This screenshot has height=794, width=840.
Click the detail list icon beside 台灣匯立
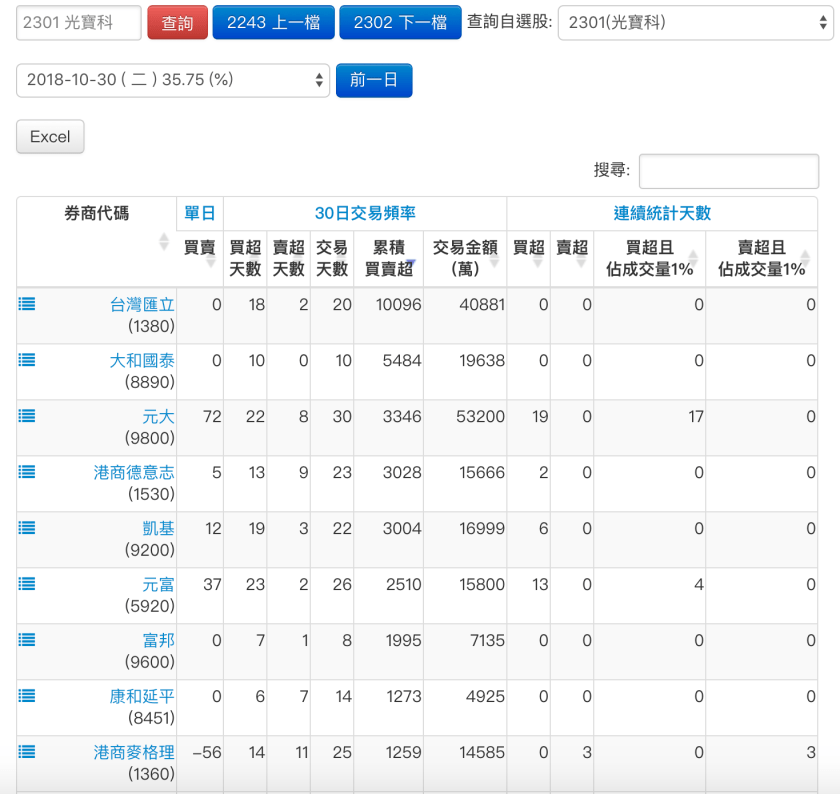coord(26,305)
